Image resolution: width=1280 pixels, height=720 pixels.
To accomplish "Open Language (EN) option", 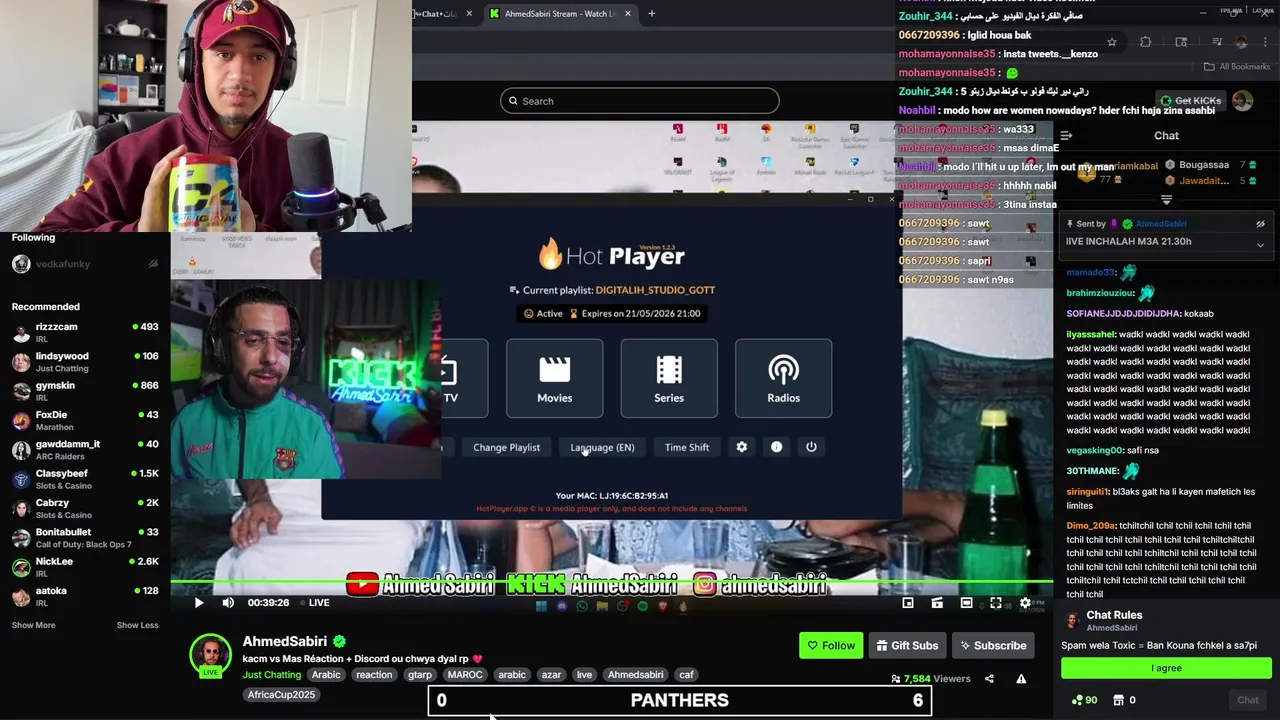I will 602,447.
